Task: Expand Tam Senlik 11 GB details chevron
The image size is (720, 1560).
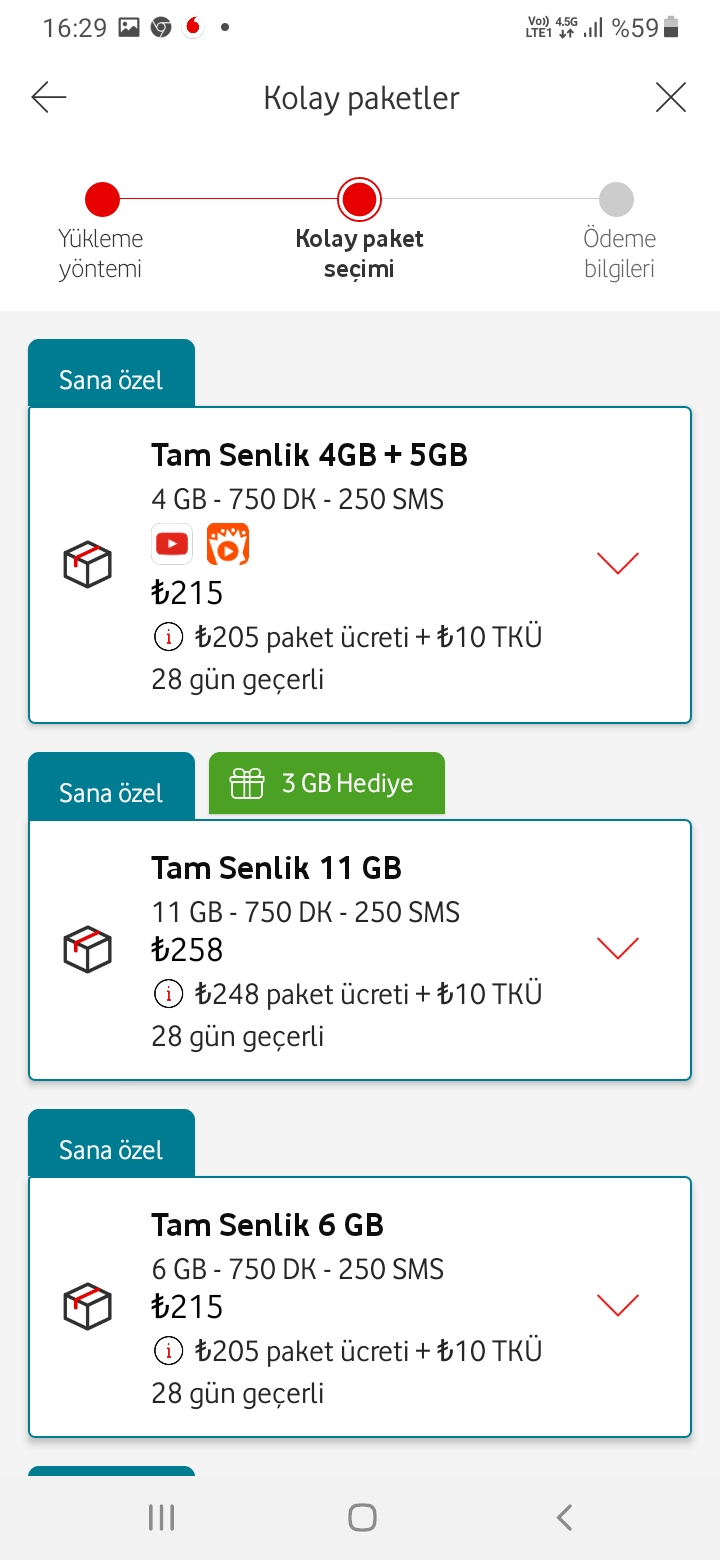Action: coord(617,947)
